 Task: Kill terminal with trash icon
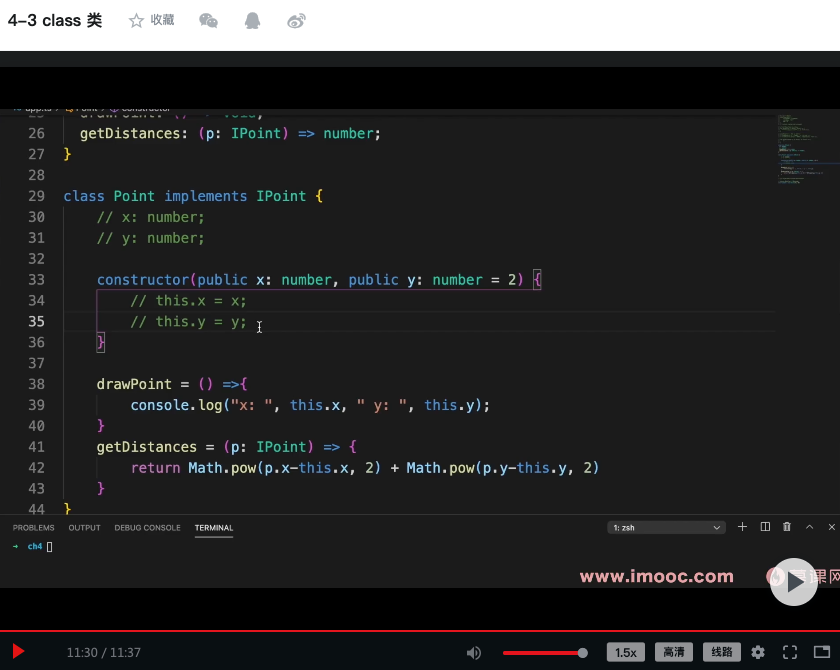[x=787, y=527]
